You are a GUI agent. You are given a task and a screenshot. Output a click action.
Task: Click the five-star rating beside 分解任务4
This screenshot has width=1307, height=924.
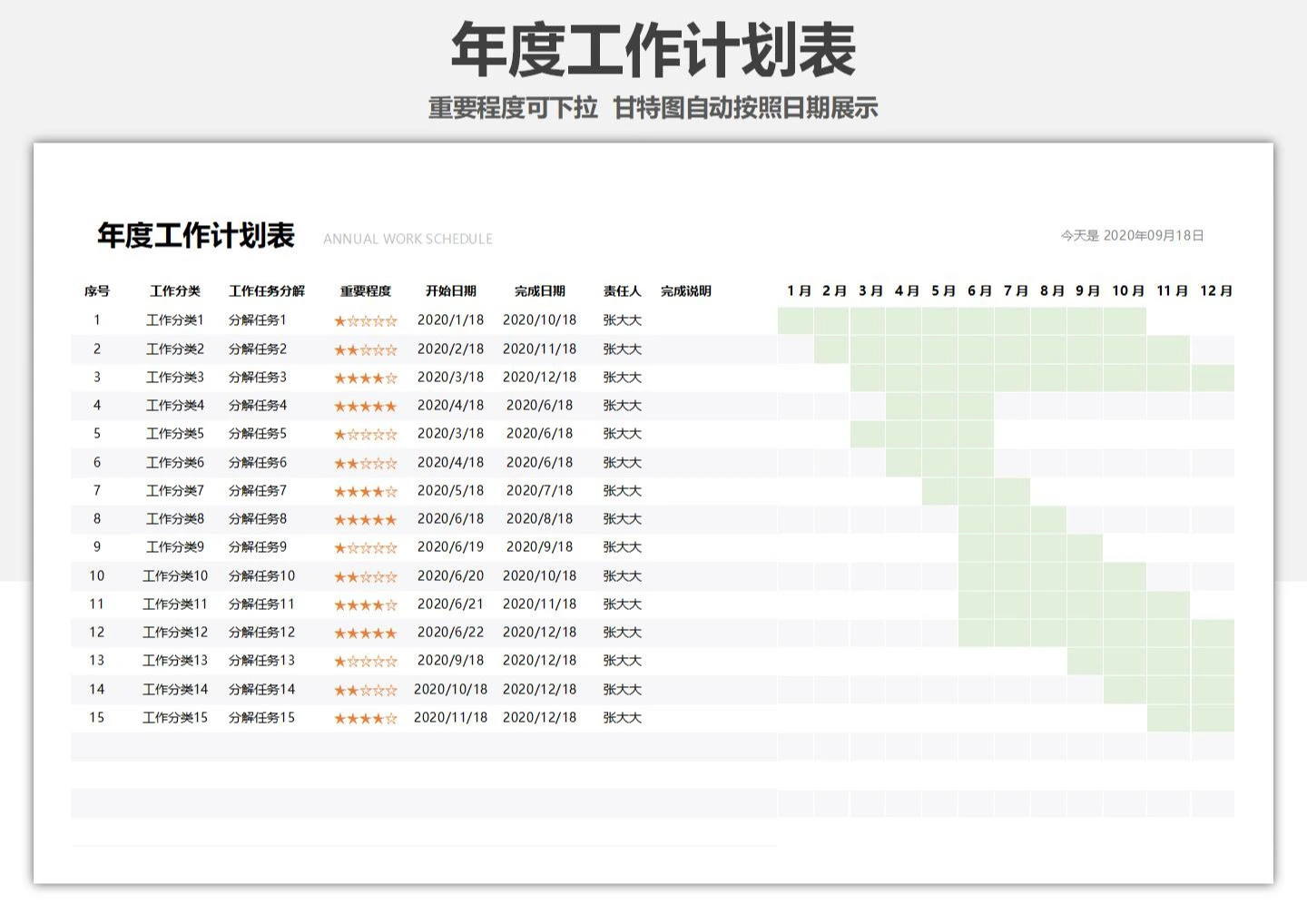point(365,406)
